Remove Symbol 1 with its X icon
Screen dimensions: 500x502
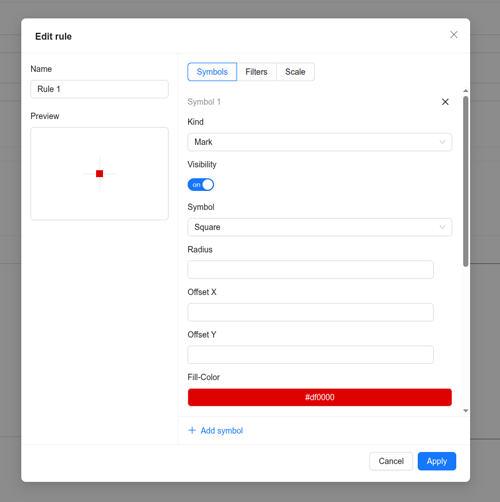(445, 102)
